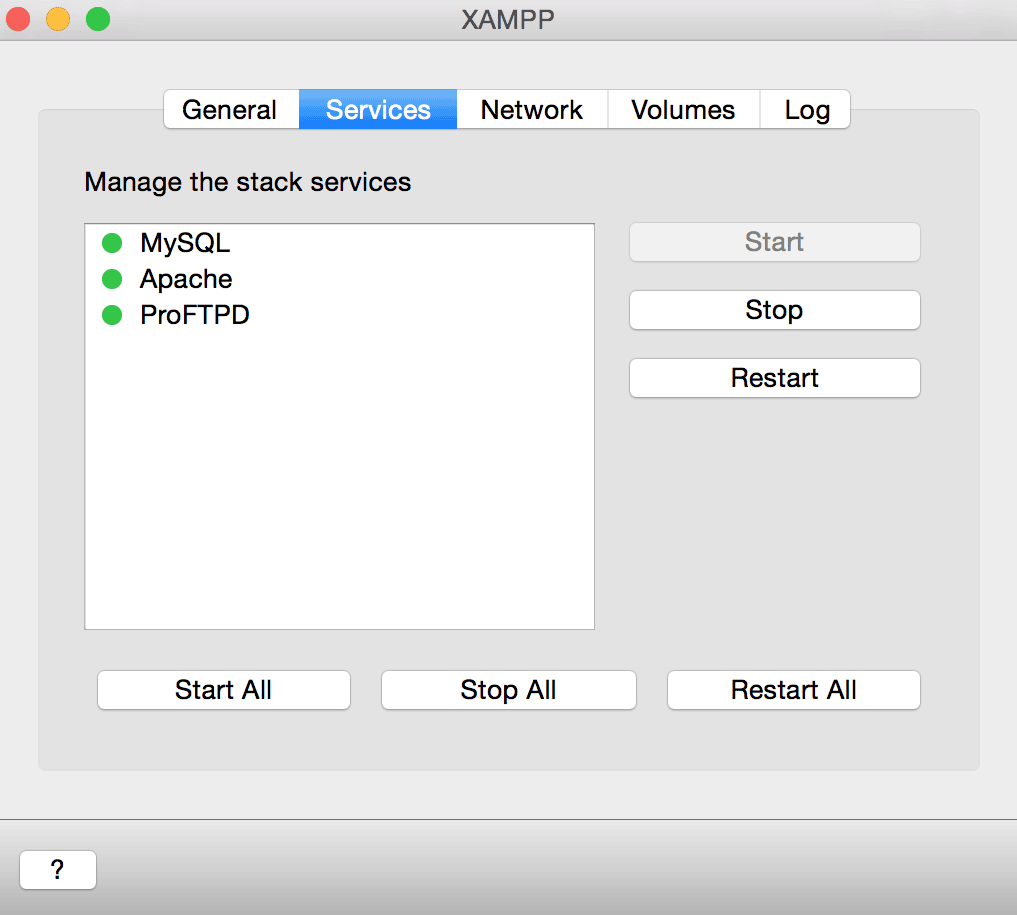
Task: Click the green status dot beside Apache
Action: (x=111, y=278)
